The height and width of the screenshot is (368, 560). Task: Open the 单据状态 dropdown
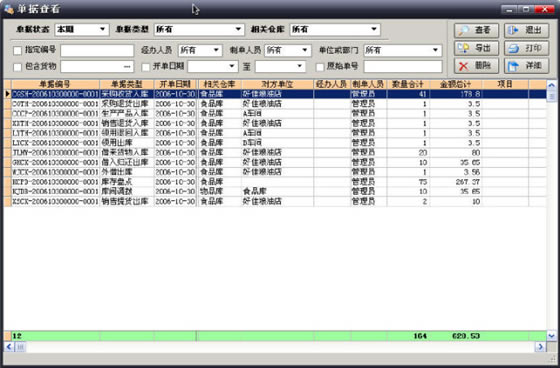click(81, 29)
